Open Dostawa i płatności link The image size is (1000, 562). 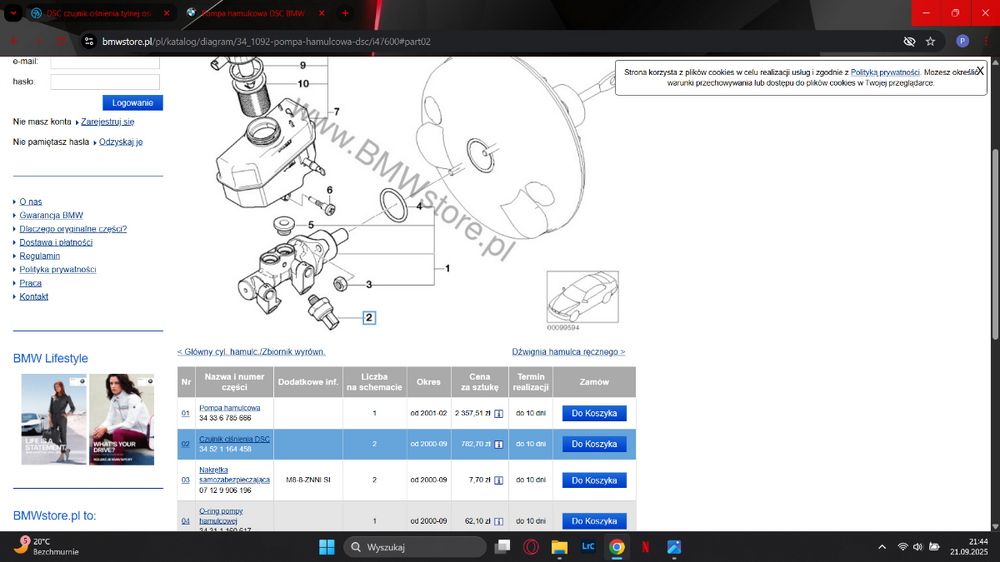[55, 242]
